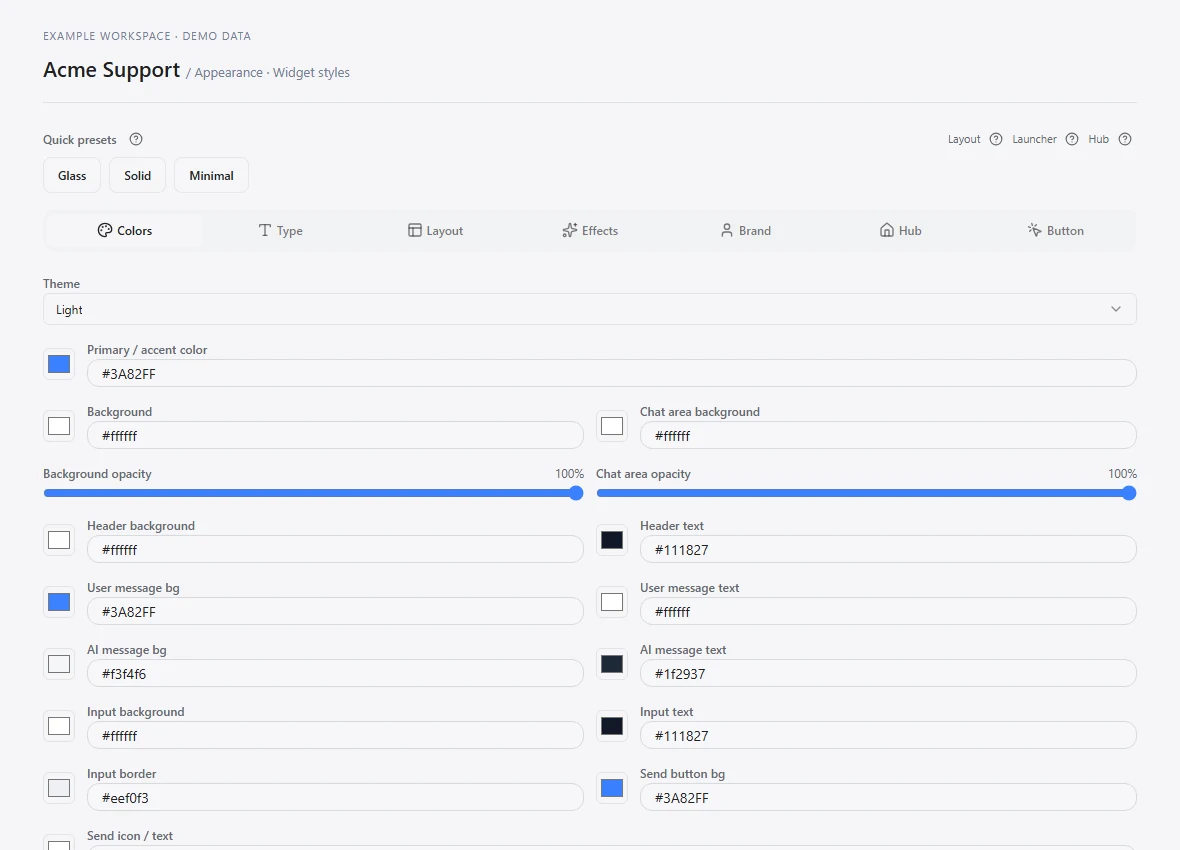Screen dimensions: 1180x850
Task: Open help icon next to Layout
Action: 996,139
